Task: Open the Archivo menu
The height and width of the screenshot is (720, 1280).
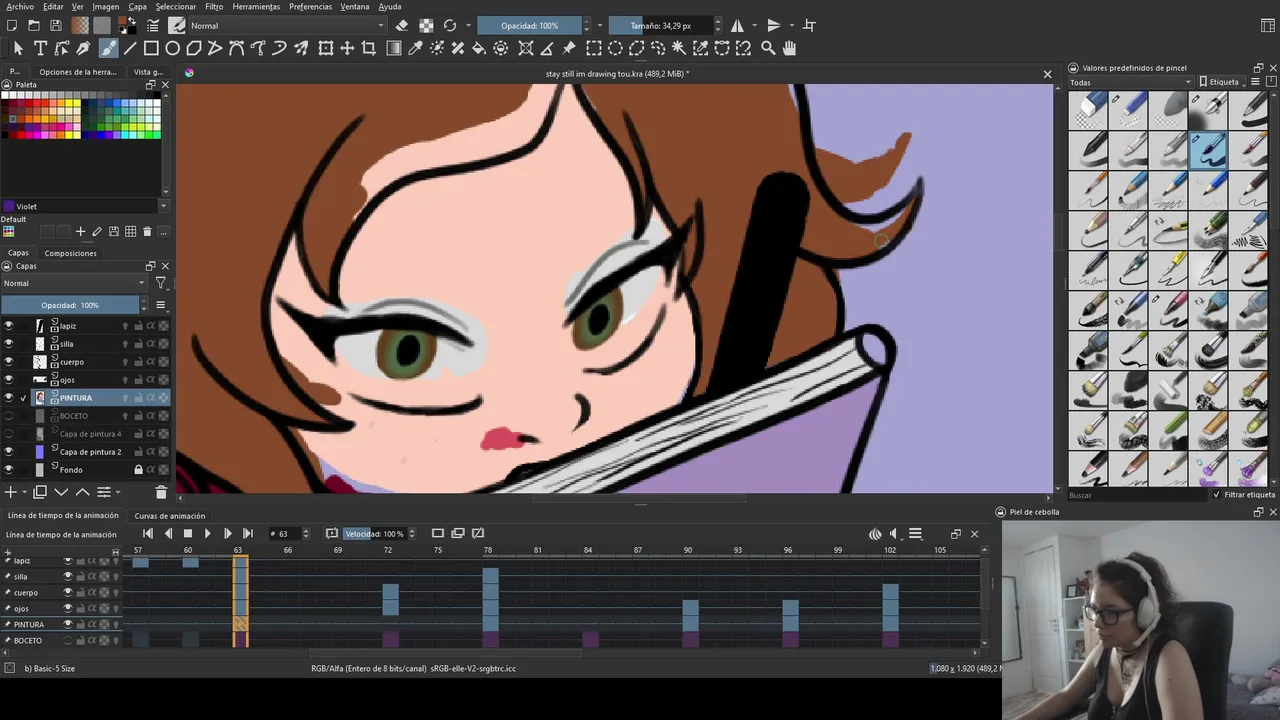Action: click(x=20, y=6)
